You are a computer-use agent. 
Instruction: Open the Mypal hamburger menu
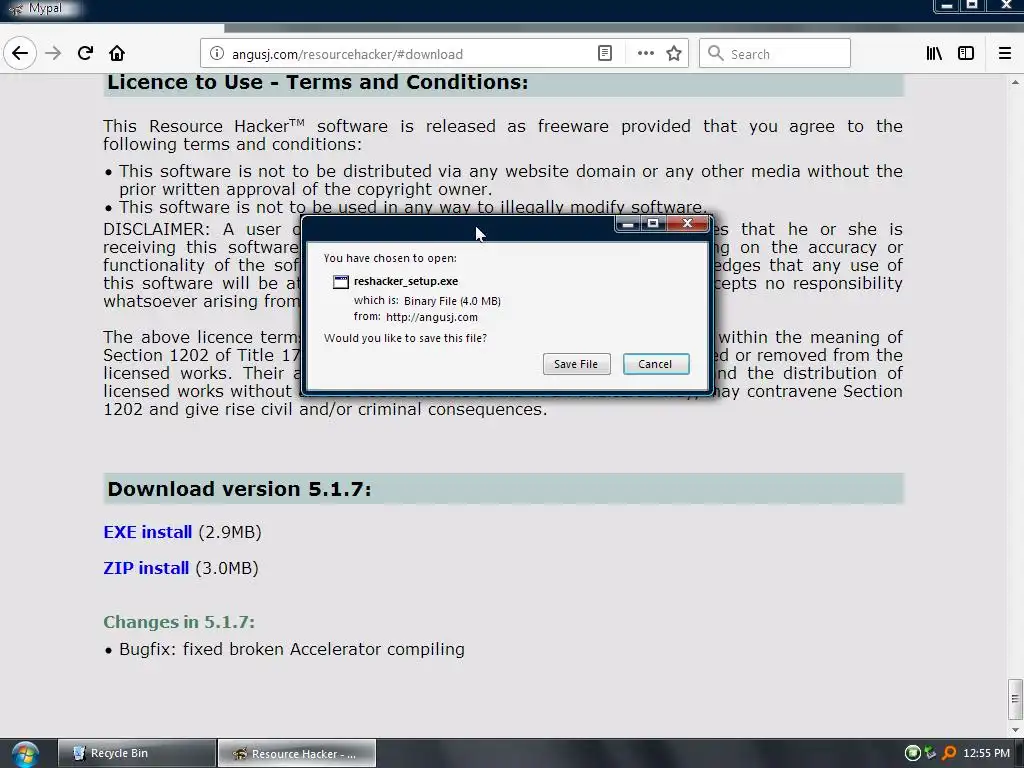1005,54
